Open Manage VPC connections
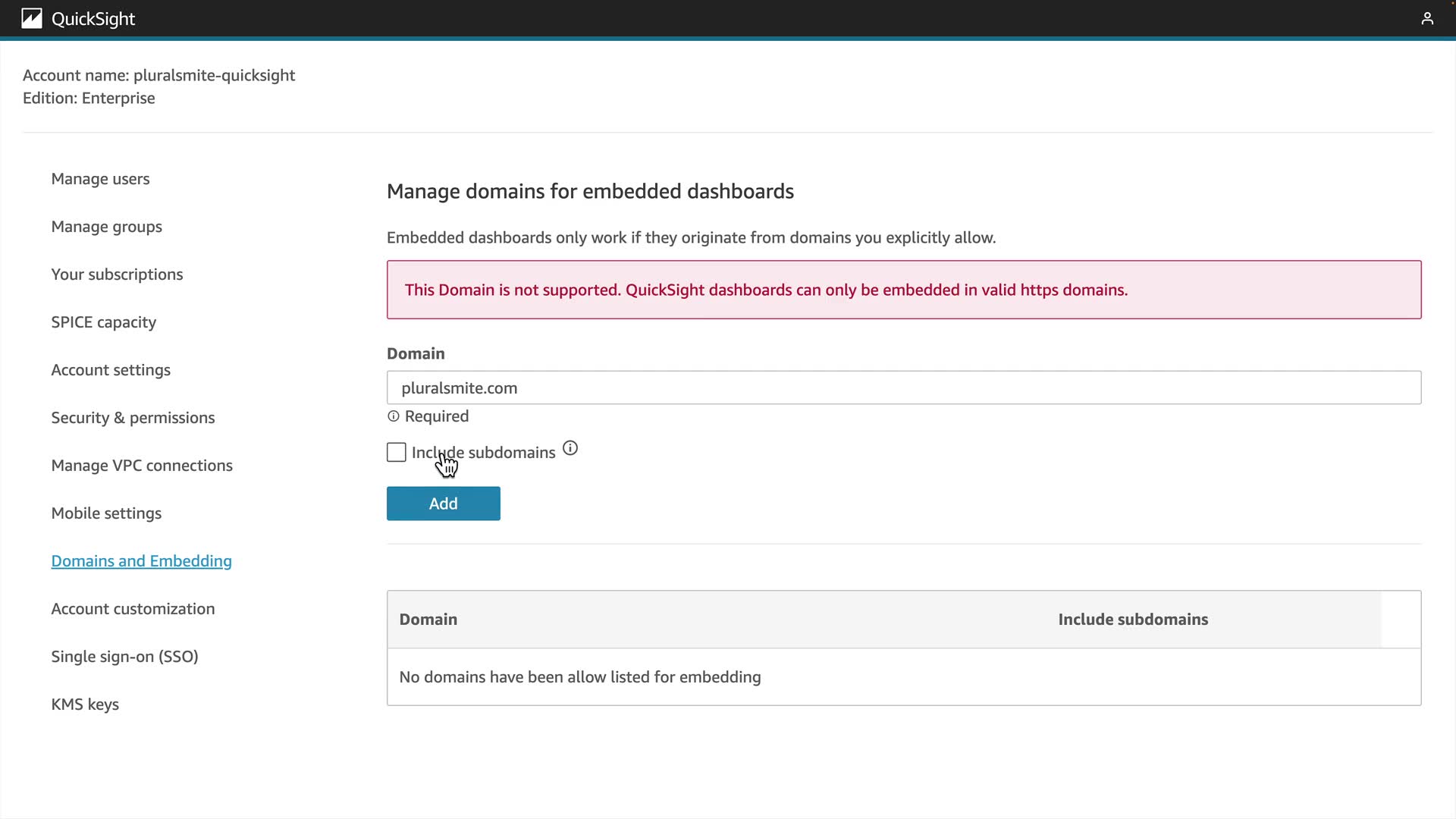 pos(142,466)
